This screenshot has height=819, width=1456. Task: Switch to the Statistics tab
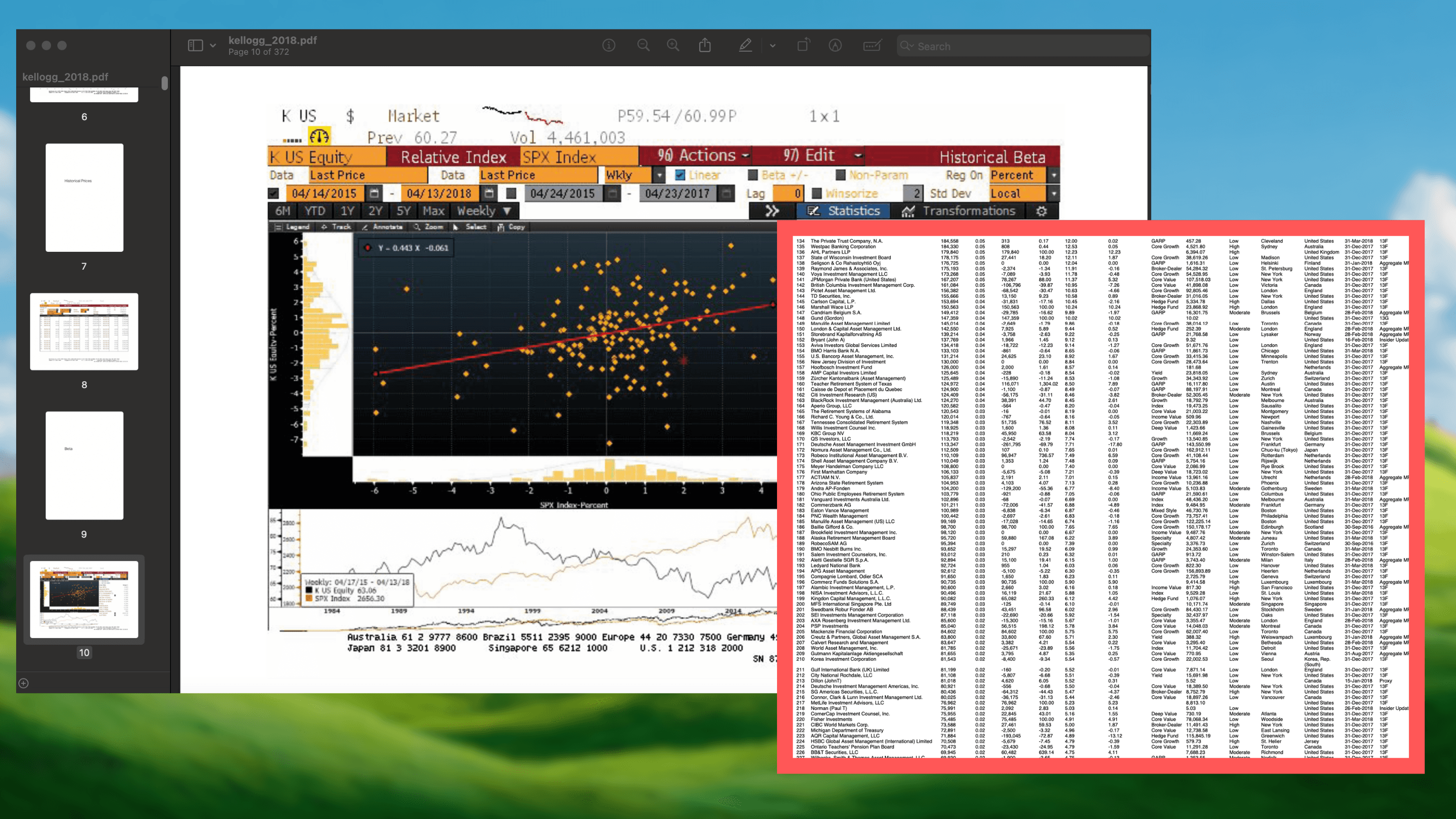844,211
